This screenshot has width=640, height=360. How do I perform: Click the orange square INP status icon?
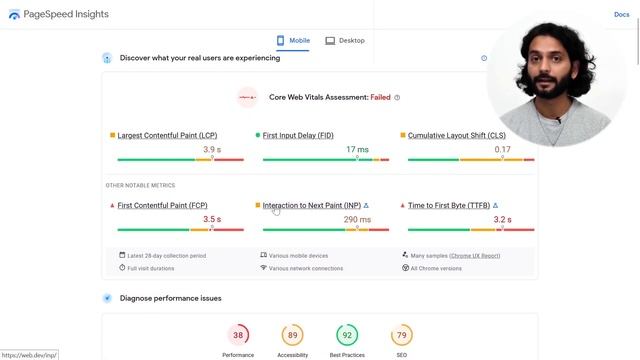[x=258, y=205]
